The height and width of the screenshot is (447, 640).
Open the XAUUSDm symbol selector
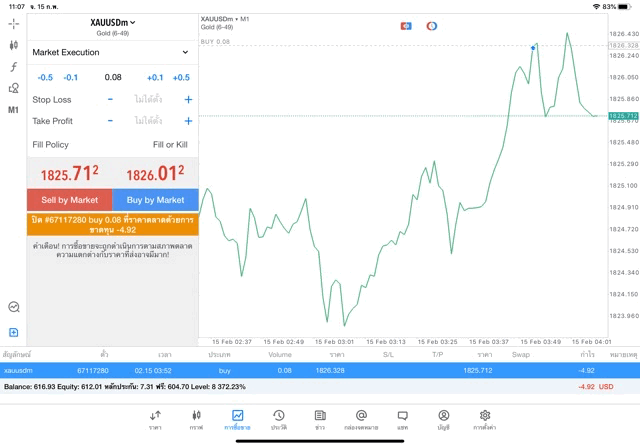(113, 23)
